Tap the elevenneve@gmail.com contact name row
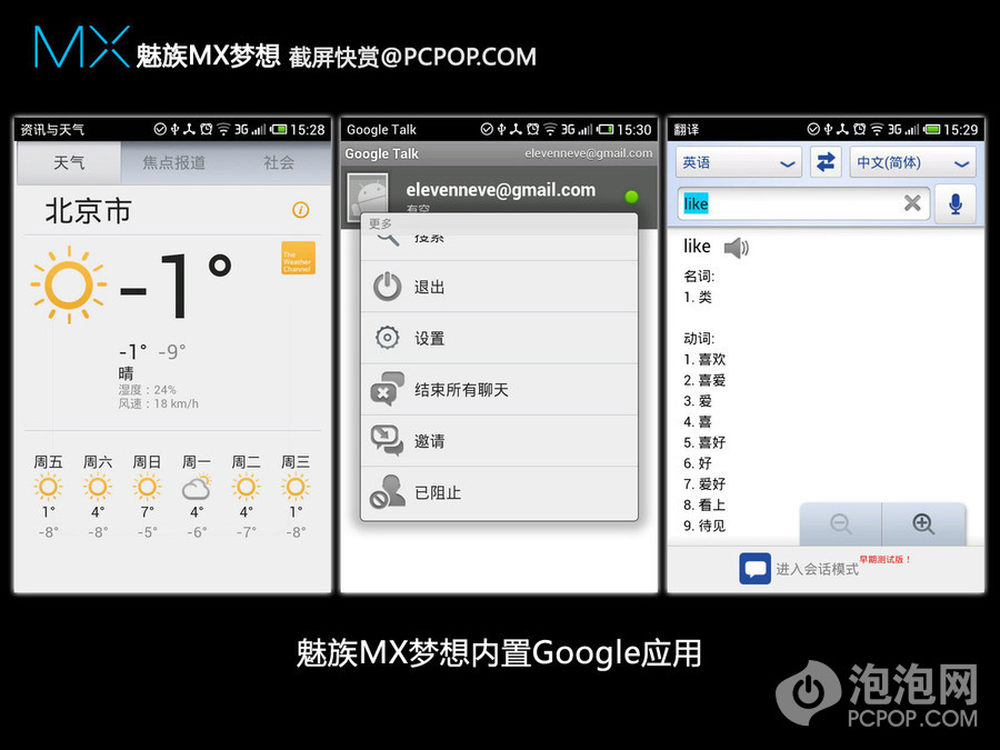This screenshot has width=1000, height=750. pos(499,191)
